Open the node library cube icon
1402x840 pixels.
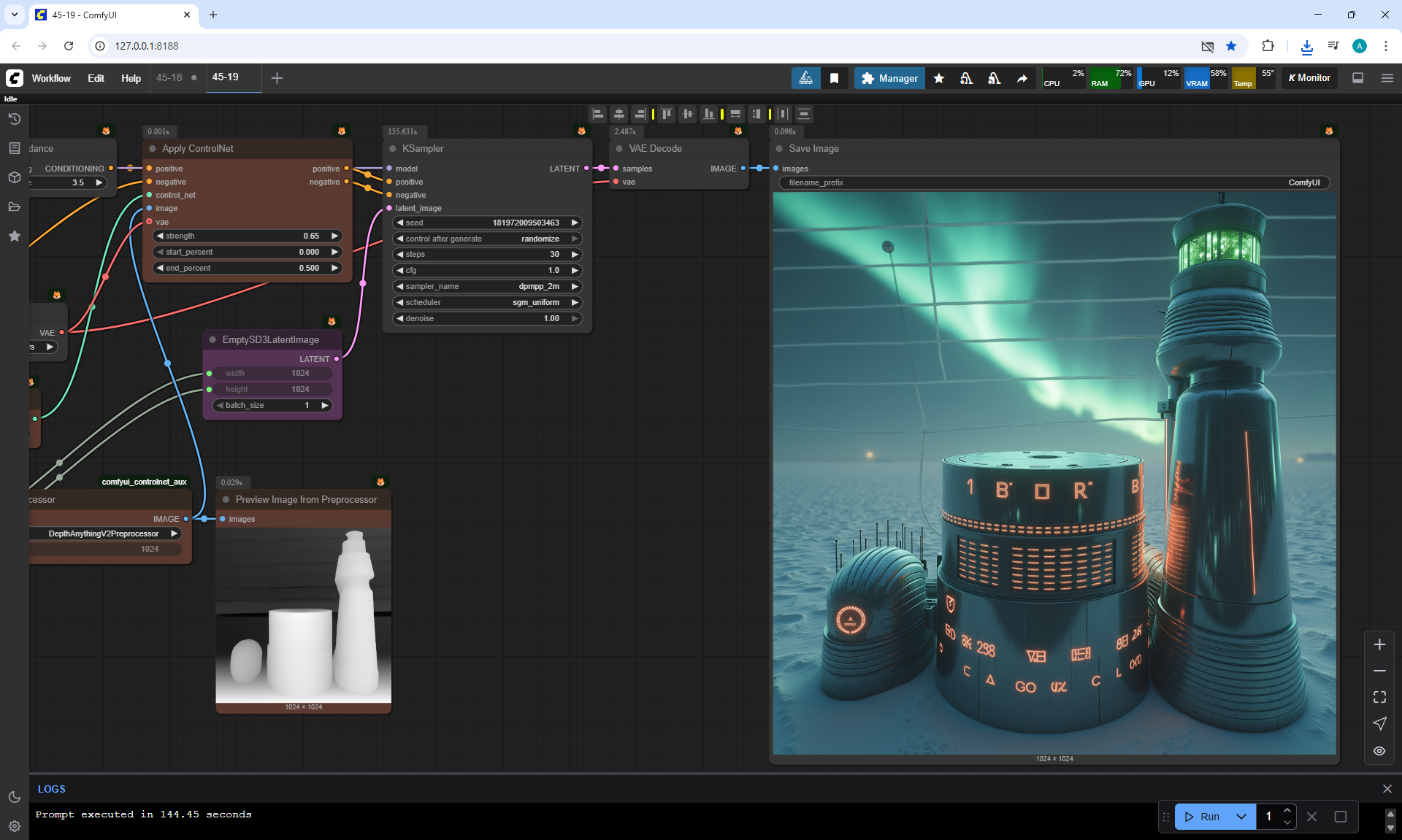14,177
